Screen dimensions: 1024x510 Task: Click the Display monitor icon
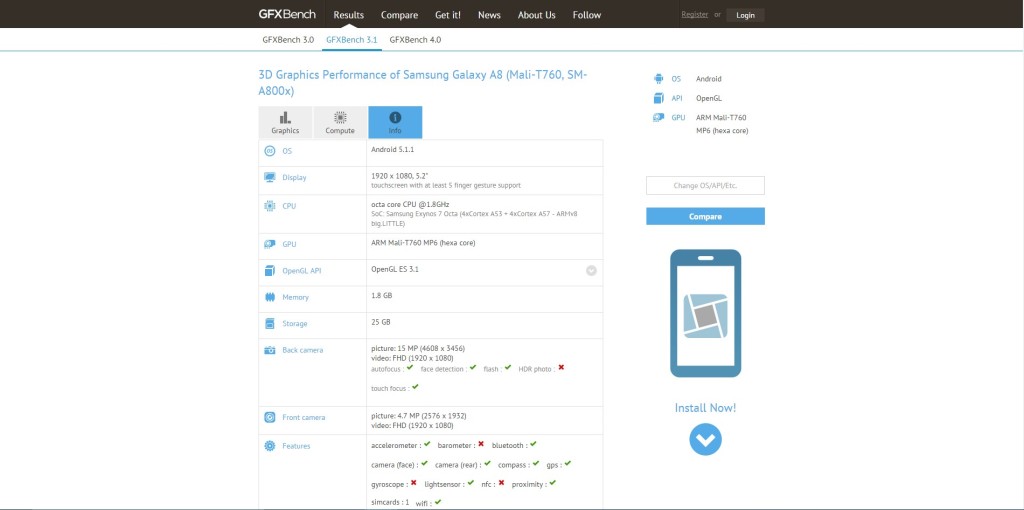(x=270, y=178)
